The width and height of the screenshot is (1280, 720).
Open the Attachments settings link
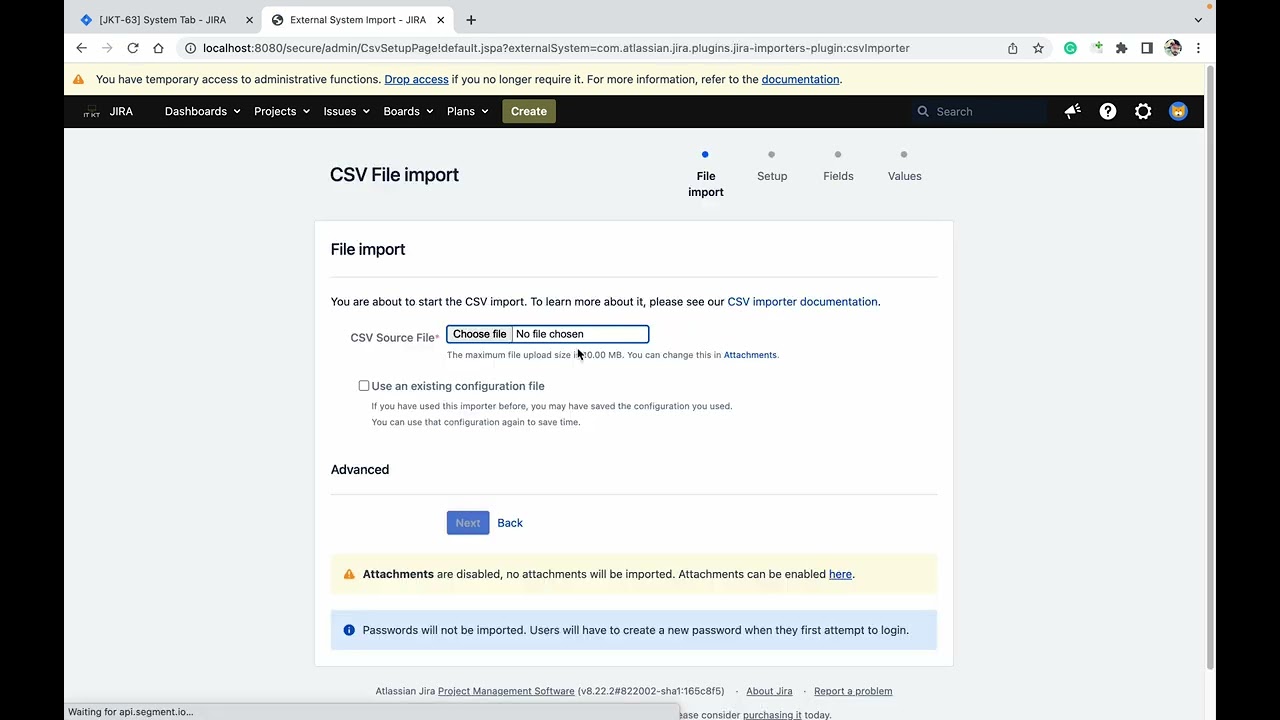click(x=750, y=355)
